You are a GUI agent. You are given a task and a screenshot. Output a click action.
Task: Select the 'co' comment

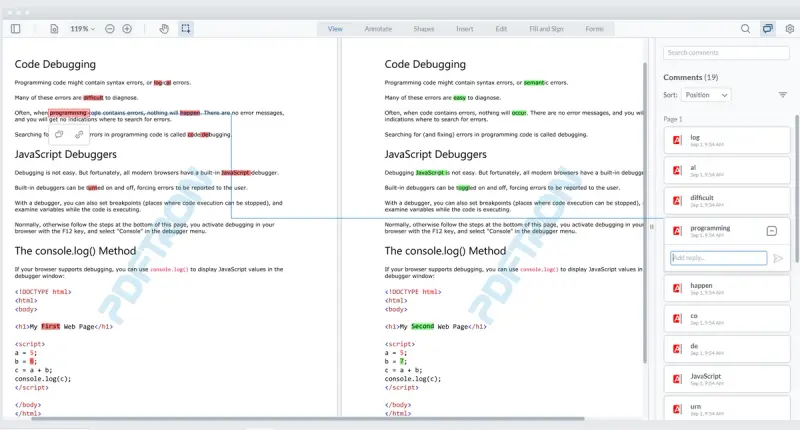click(727, 318)
